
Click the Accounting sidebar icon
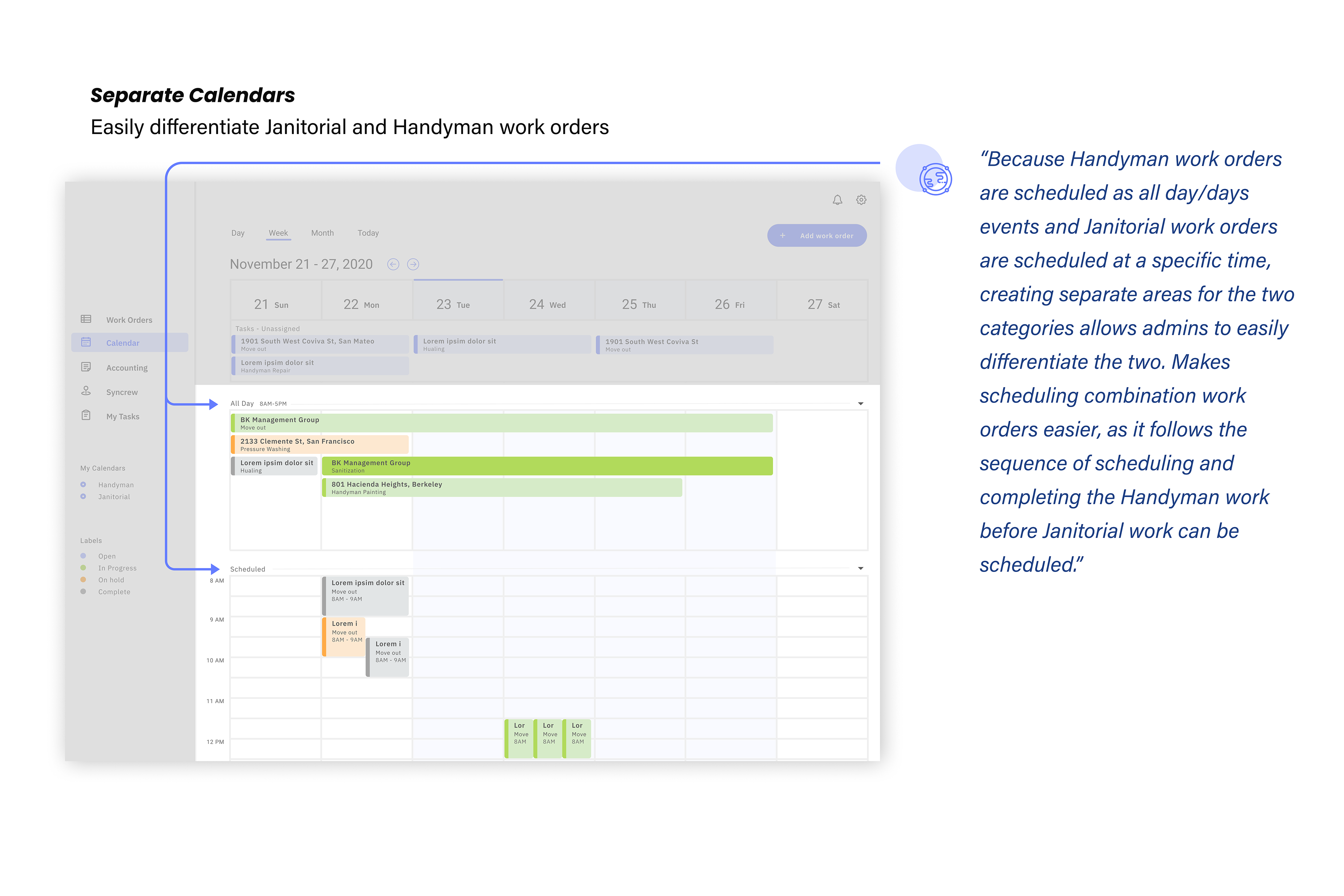click(86, 367)
